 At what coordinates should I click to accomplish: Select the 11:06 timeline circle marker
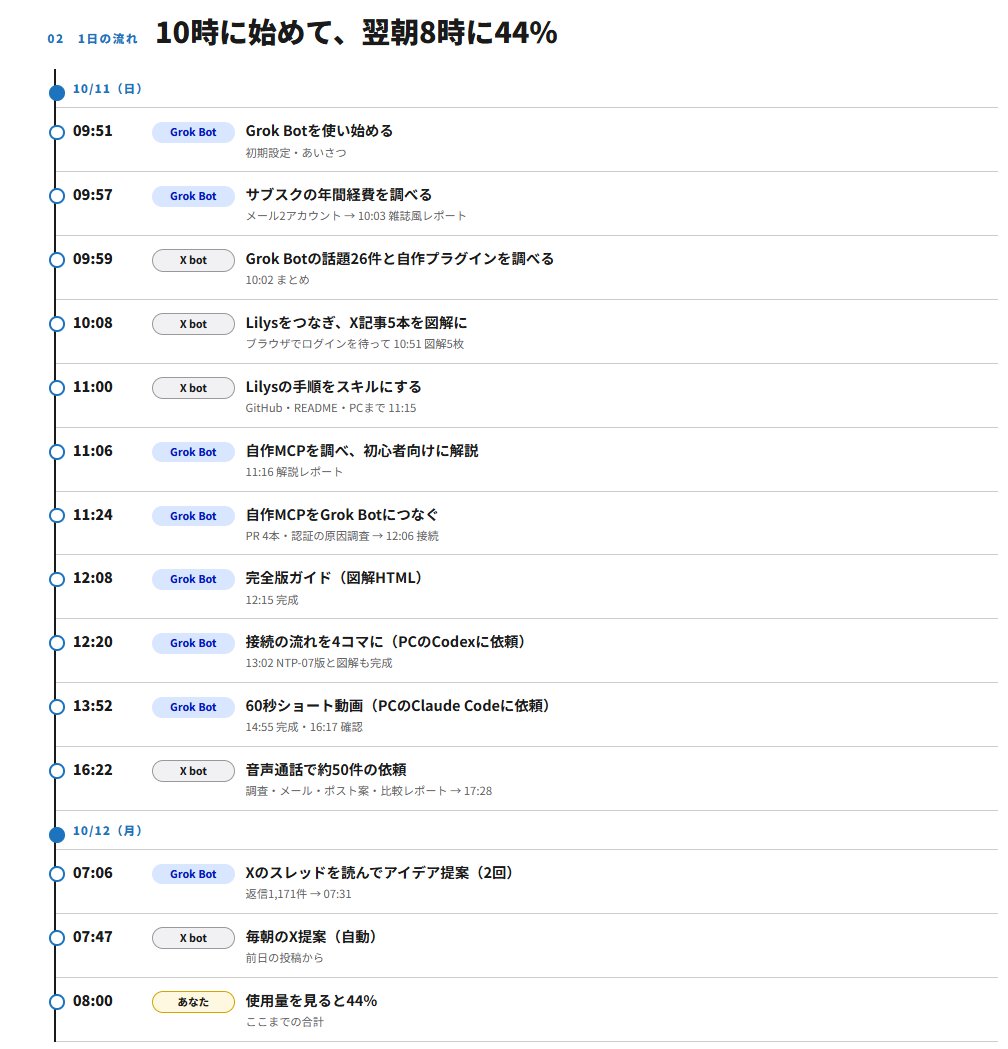(57, 452)
